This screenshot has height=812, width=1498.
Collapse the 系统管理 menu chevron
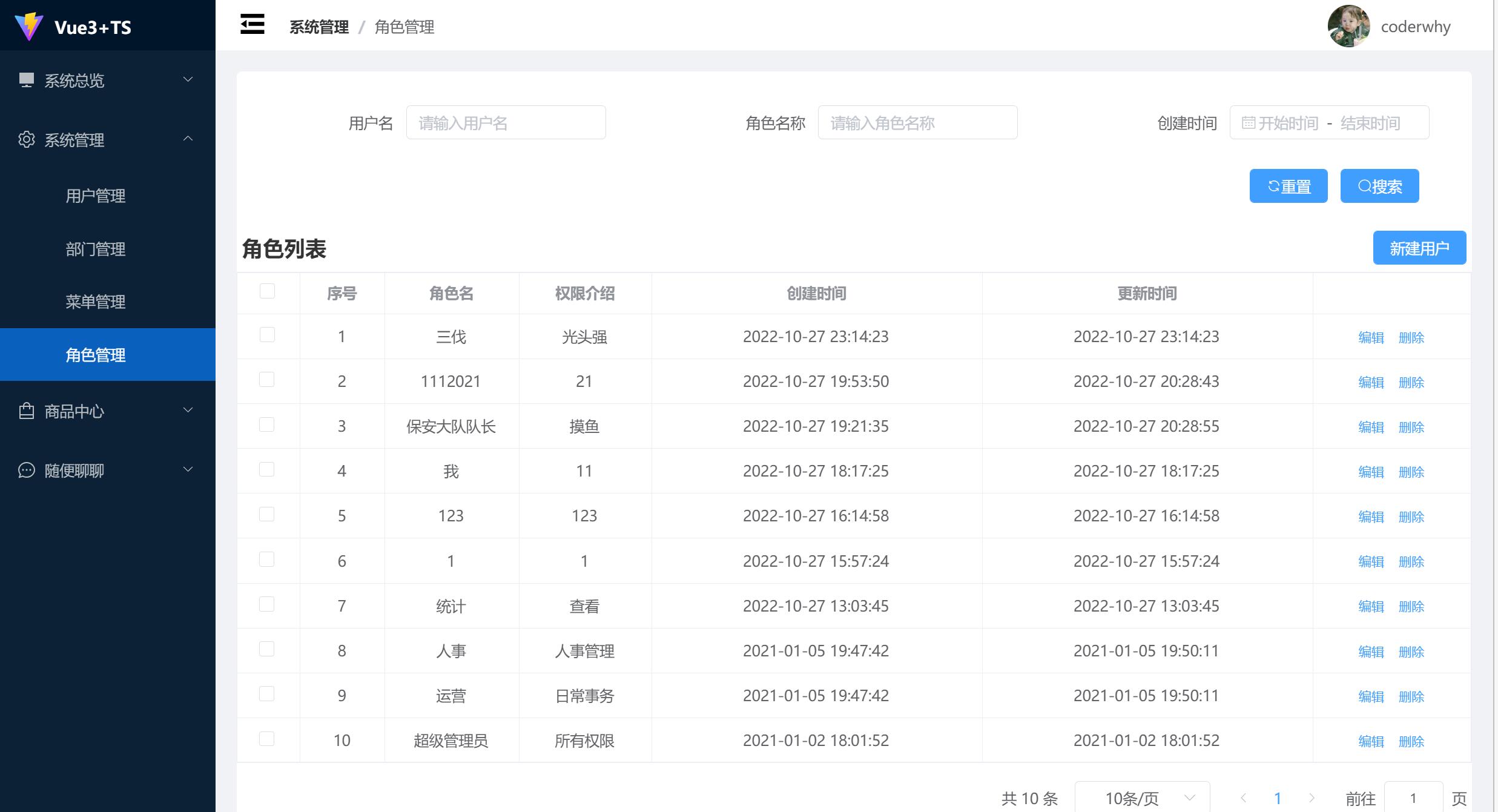(188, 139)
